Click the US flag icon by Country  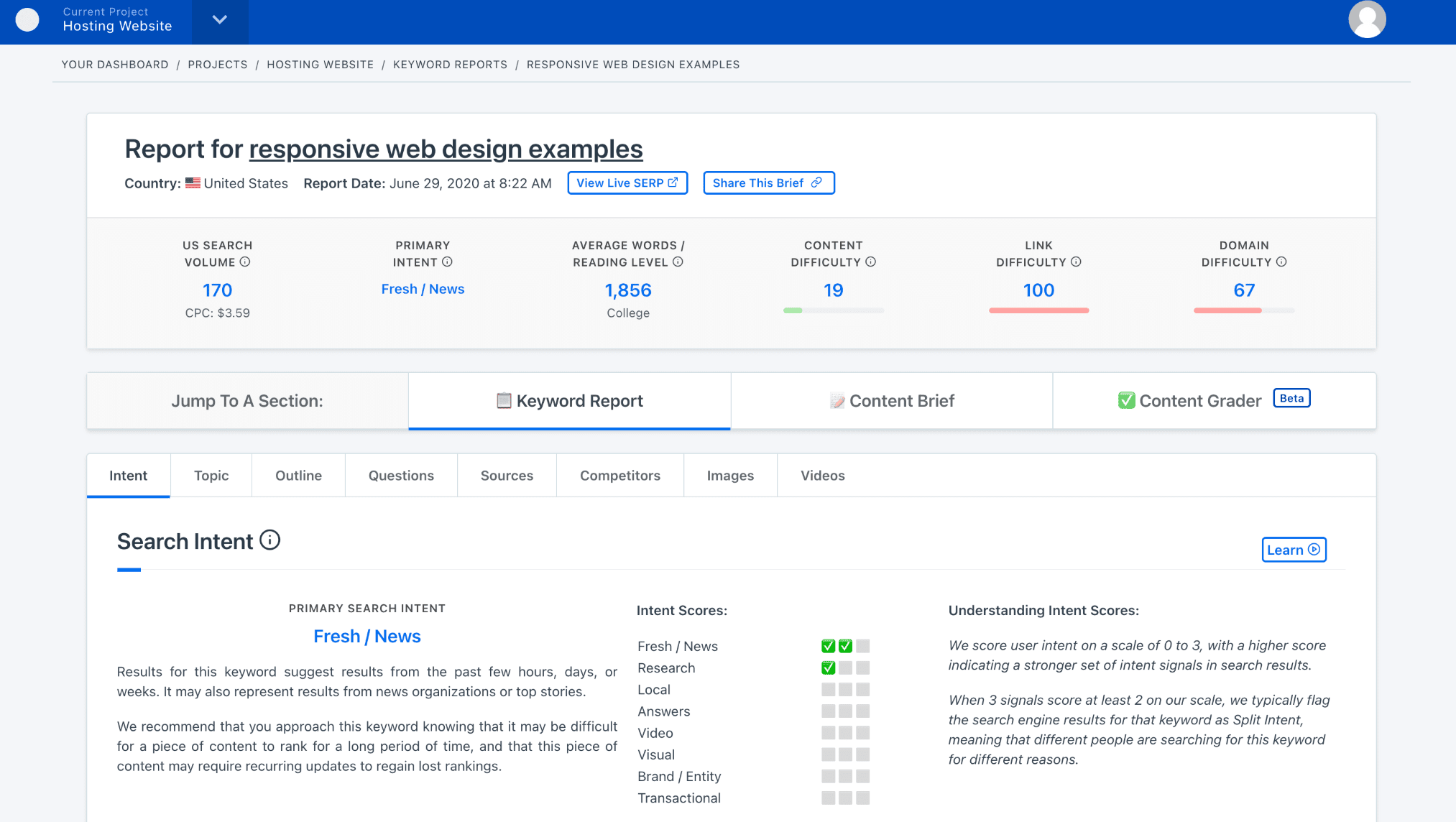[193, 183]
